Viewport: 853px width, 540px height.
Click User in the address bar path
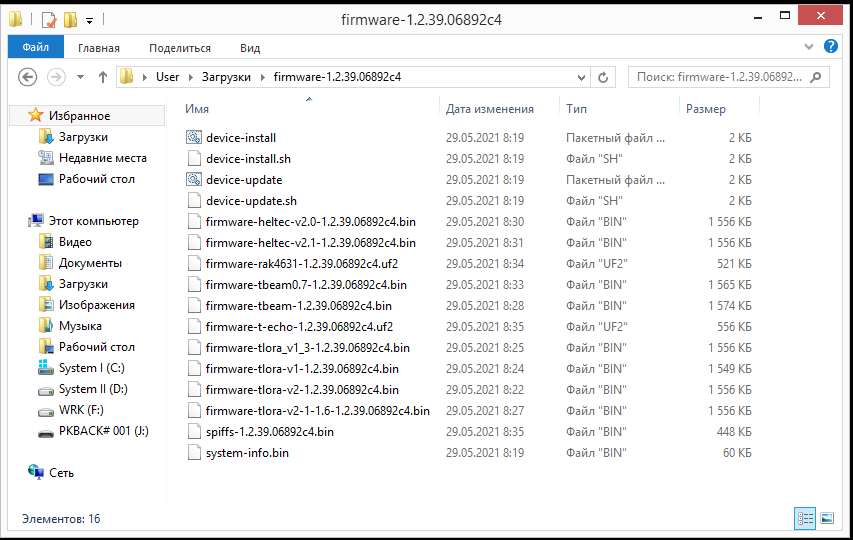point(167,77)
